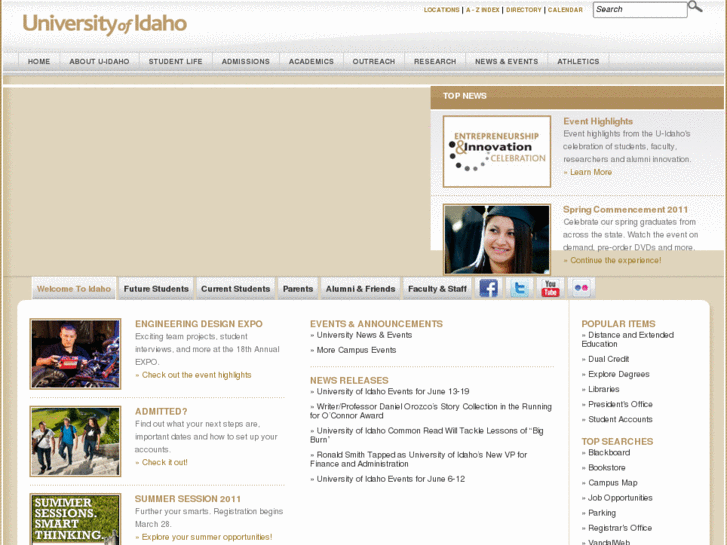The height and width of the screenshot is (545, 727).
Task: Click the Admitted students stairs photo
Action: [75, 441]
